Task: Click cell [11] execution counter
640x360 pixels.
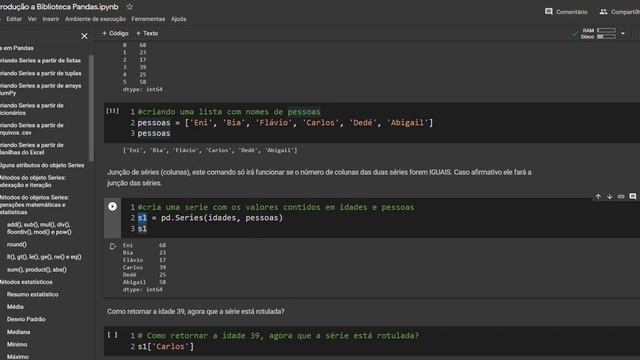Action: click(x=113, y=111)
